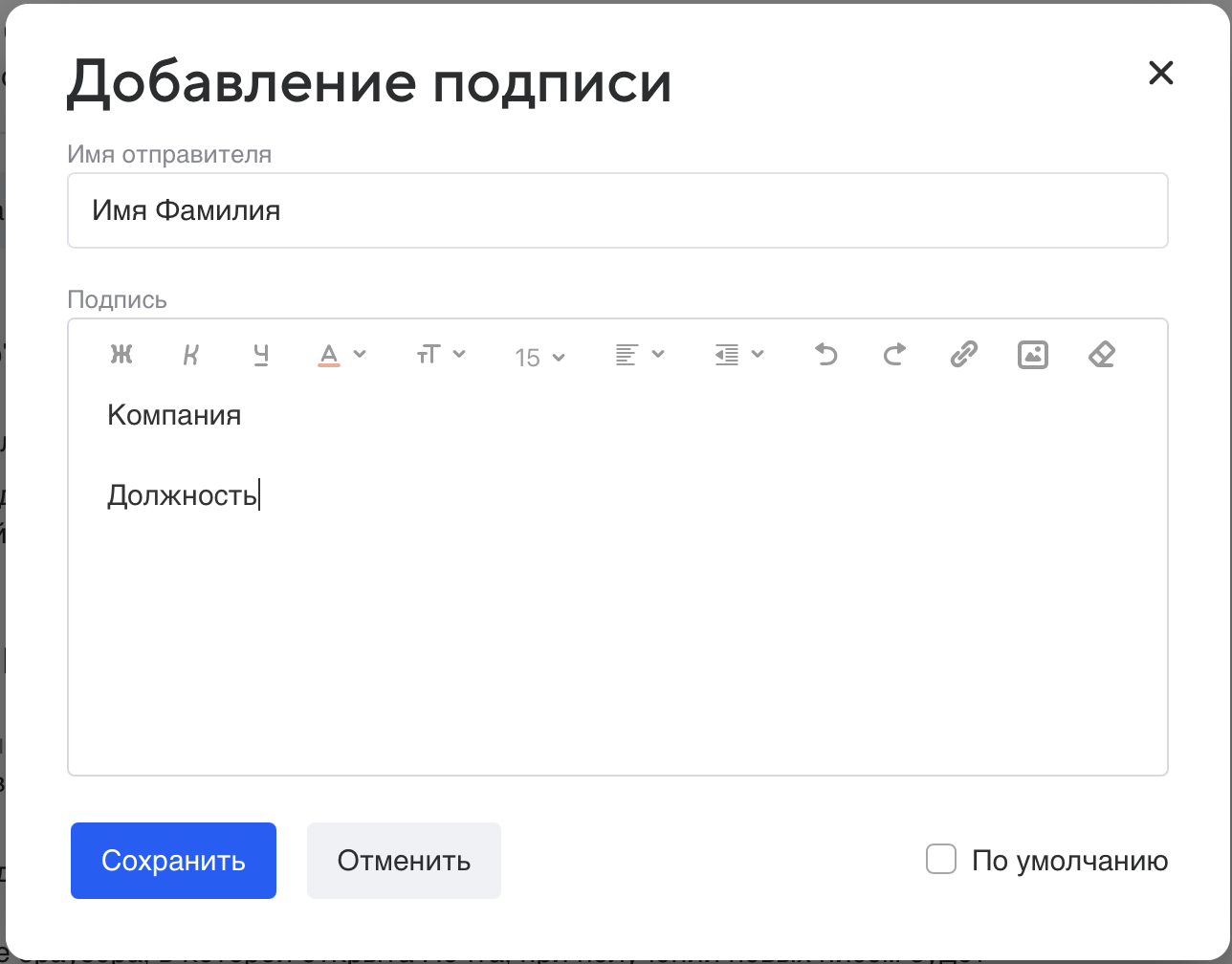This screenshot has height=964, width=1232.
Task: Click the Имя отправителя input field
Action: [x=617, y=210]
